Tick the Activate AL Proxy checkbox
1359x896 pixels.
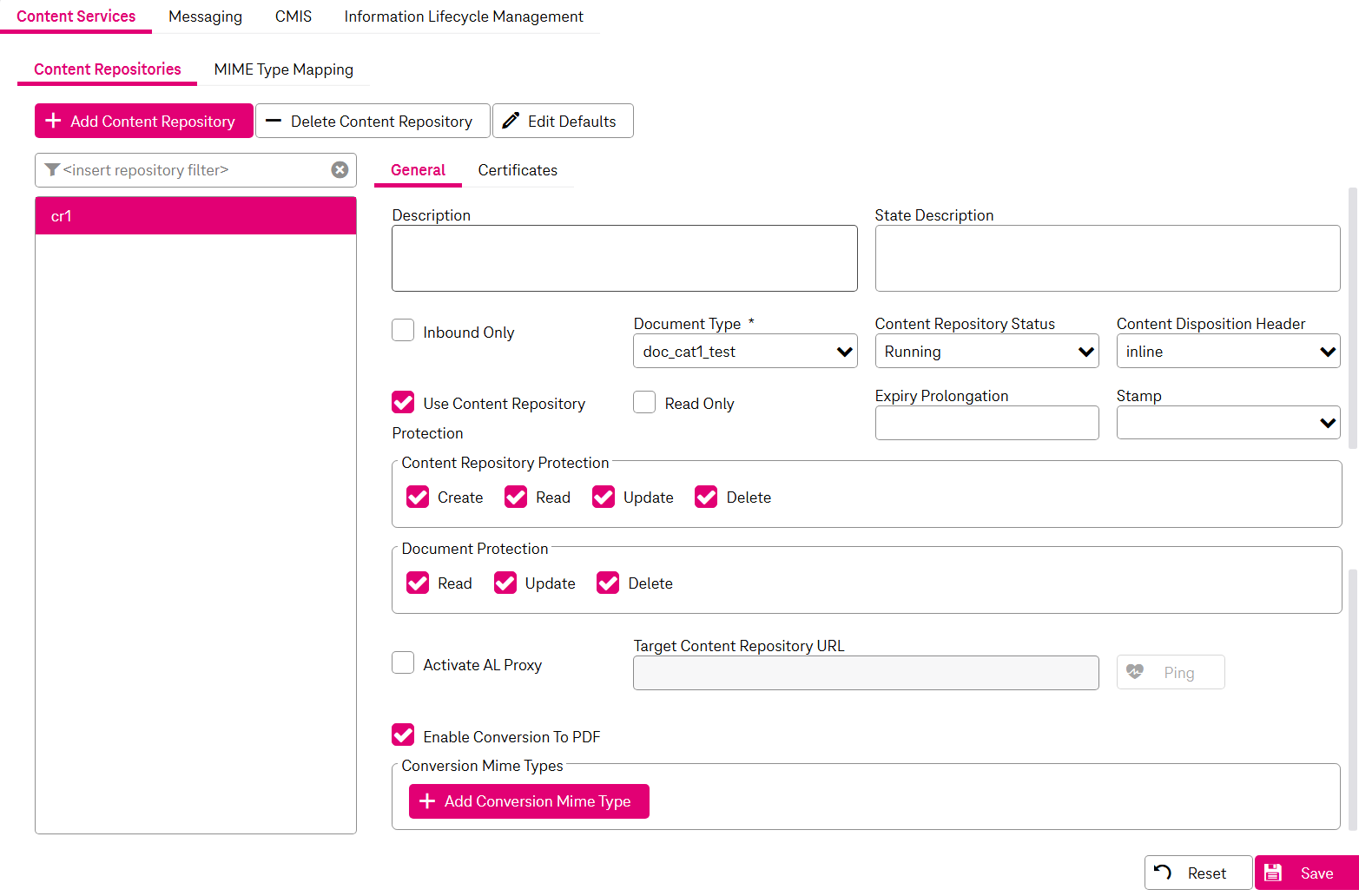(x=403, y=663)
